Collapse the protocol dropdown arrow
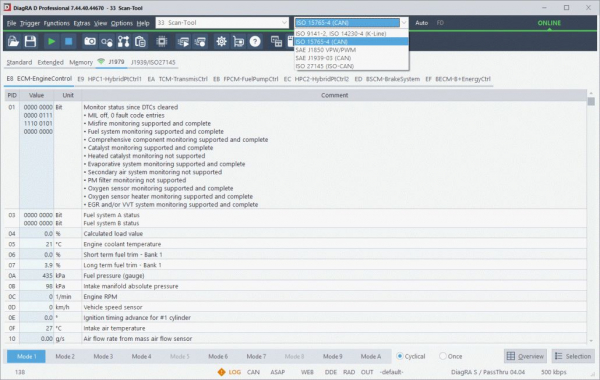 tap(404, 23)
